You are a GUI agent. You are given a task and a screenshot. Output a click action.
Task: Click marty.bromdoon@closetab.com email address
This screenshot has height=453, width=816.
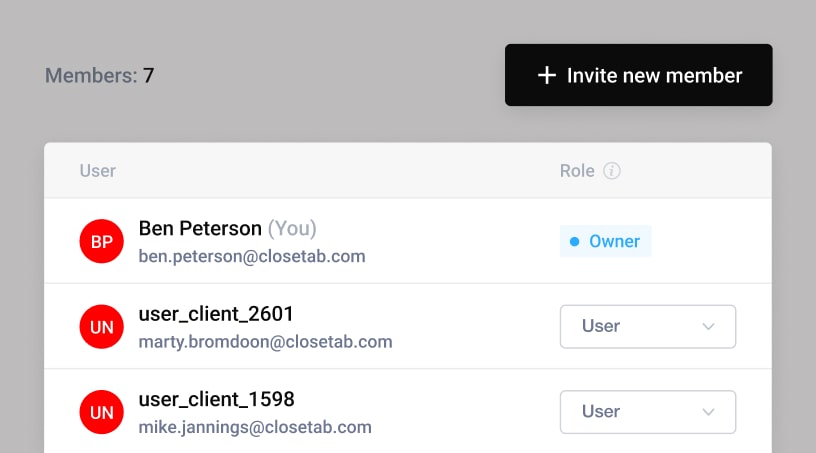coord(265,342)
